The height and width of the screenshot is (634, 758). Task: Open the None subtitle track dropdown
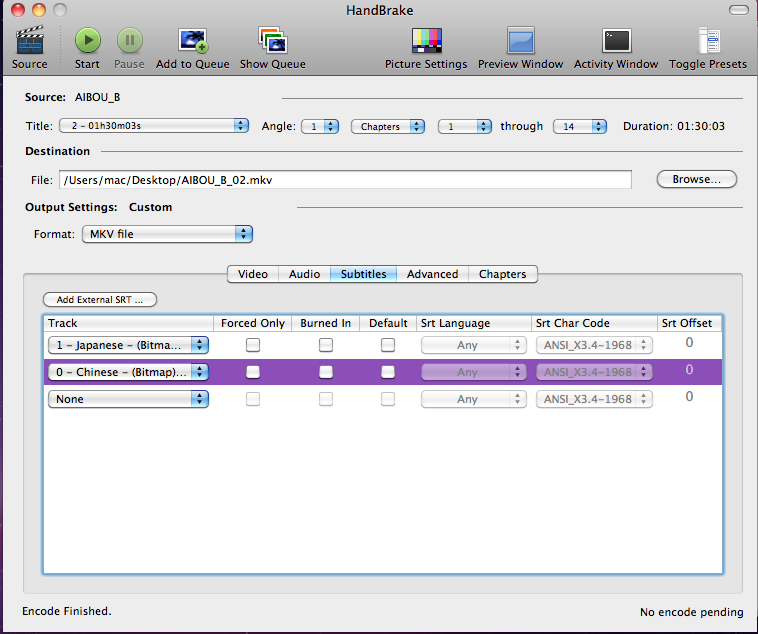[x=128, y=399]
